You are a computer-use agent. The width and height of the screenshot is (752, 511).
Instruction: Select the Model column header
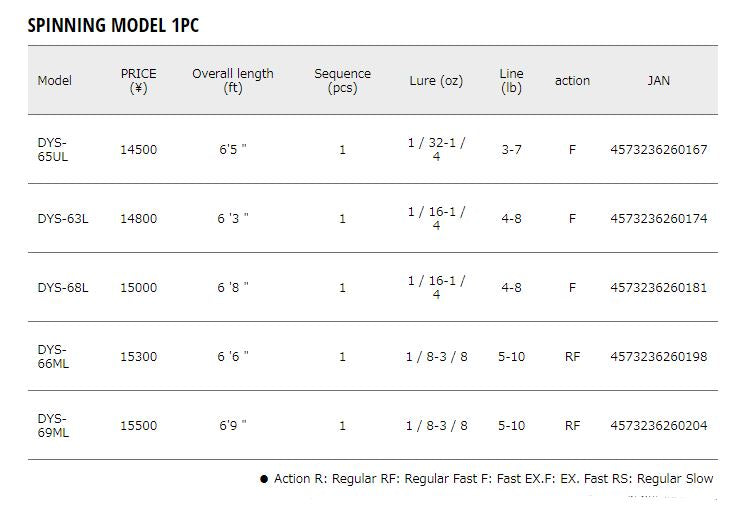[x=54, y=81]
